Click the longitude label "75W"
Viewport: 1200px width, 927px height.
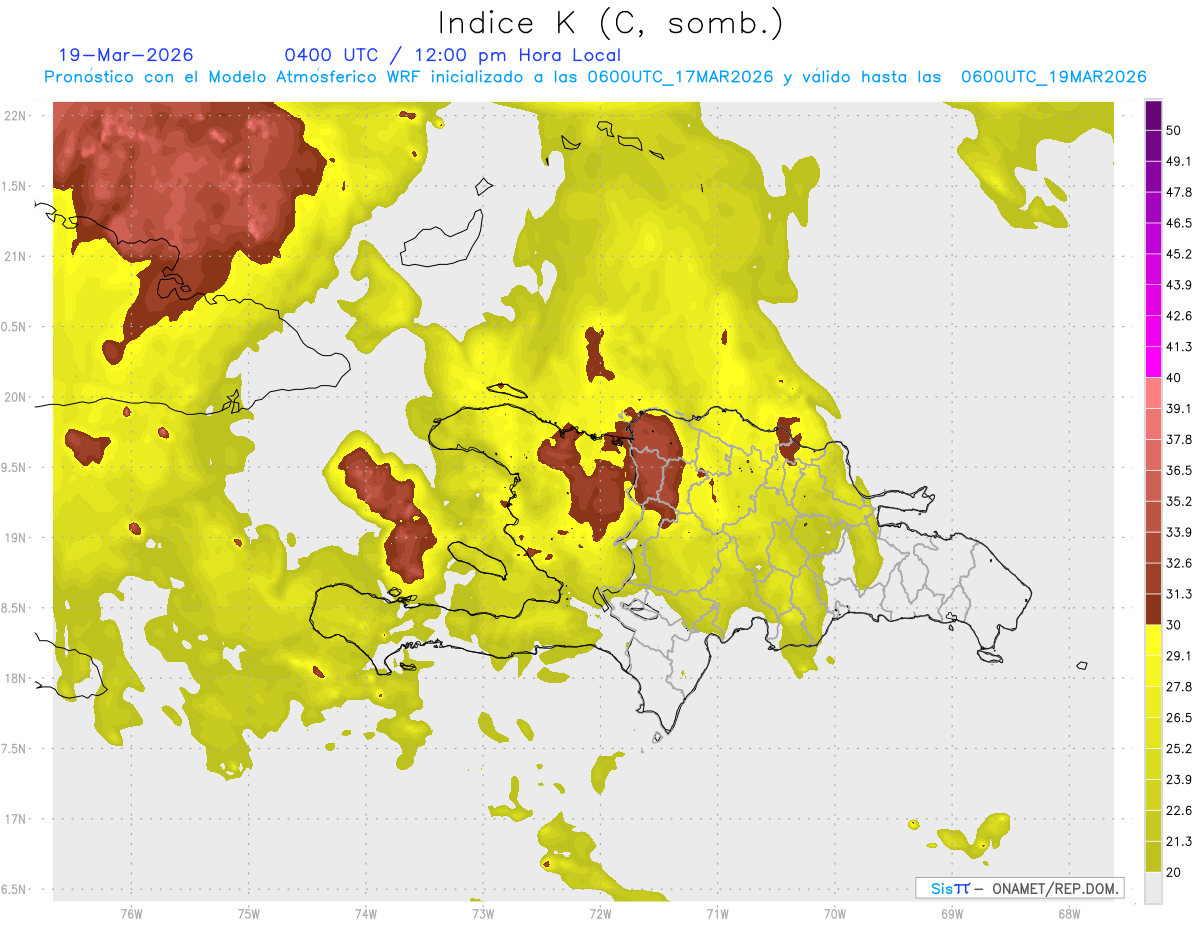click(248, 914)
